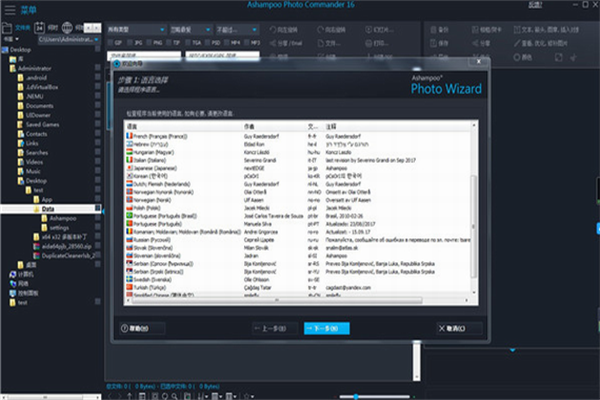This screenshot has height=400, width=600.
Task: Click the print icon
Action: (x=368, y=43)
